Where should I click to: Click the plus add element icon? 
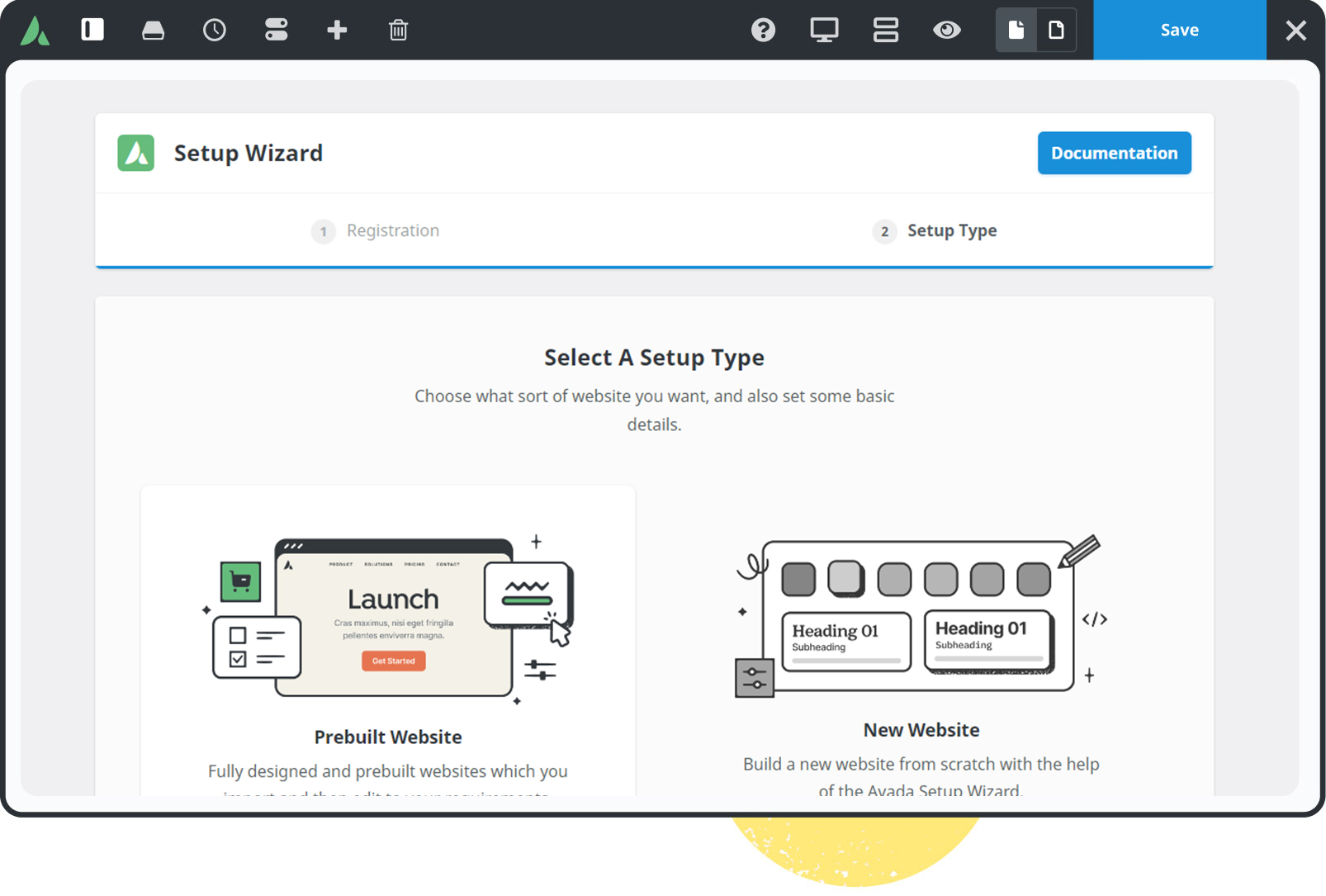(x=337, y=31)
